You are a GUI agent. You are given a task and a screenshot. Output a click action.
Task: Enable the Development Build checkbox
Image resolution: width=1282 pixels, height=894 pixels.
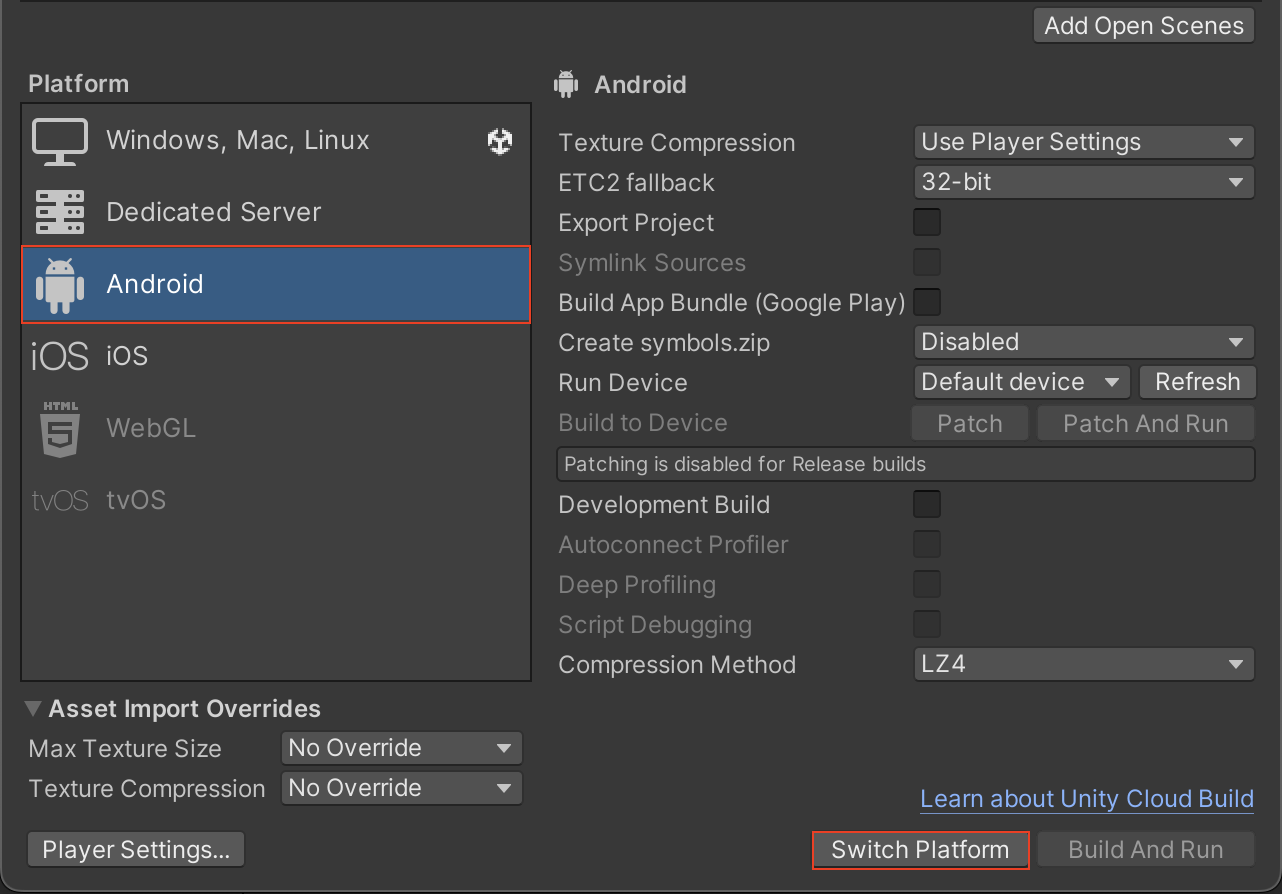(x=927, y=504)
